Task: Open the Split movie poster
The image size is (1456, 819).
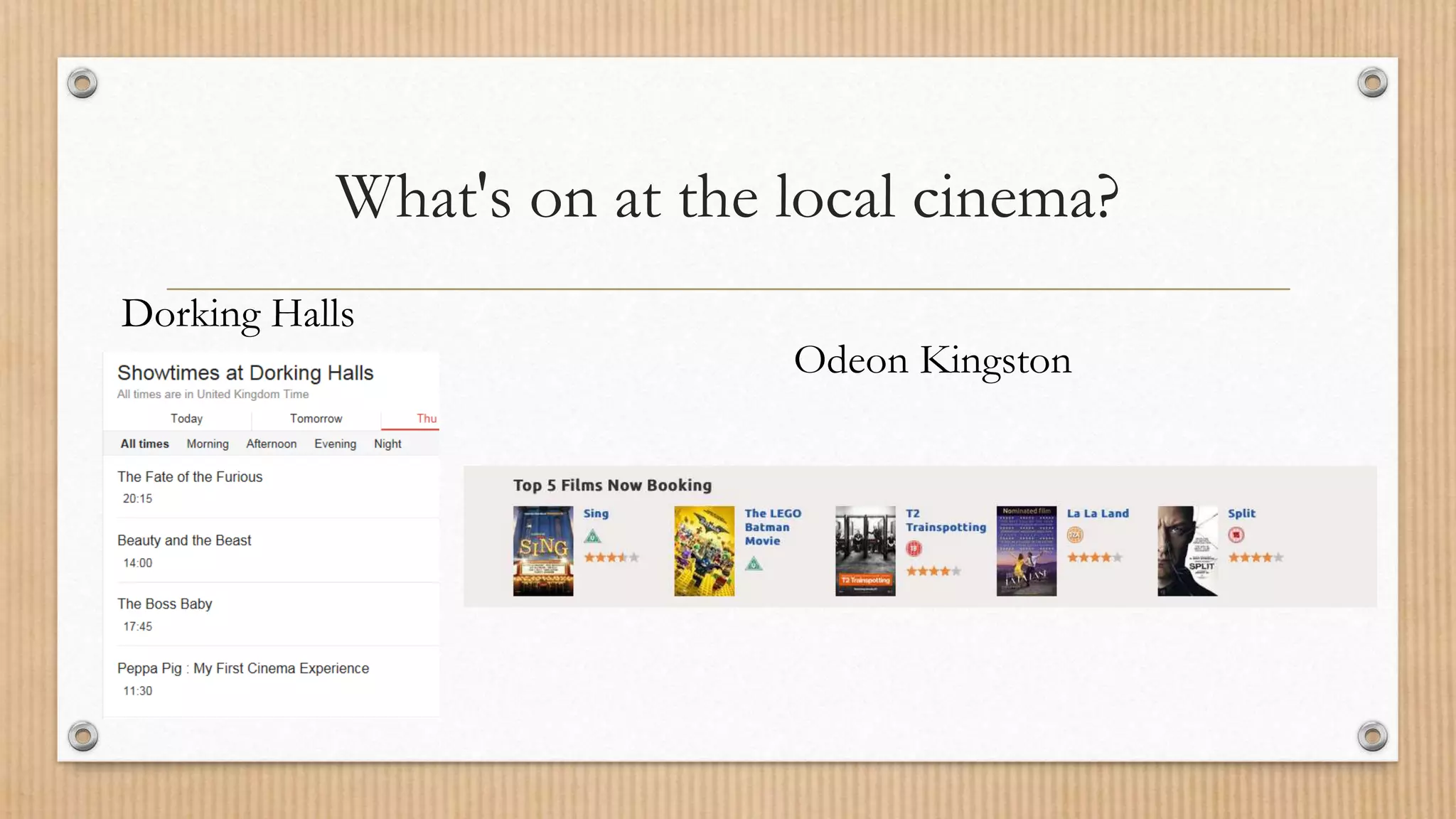Action: coord(1187,551)
